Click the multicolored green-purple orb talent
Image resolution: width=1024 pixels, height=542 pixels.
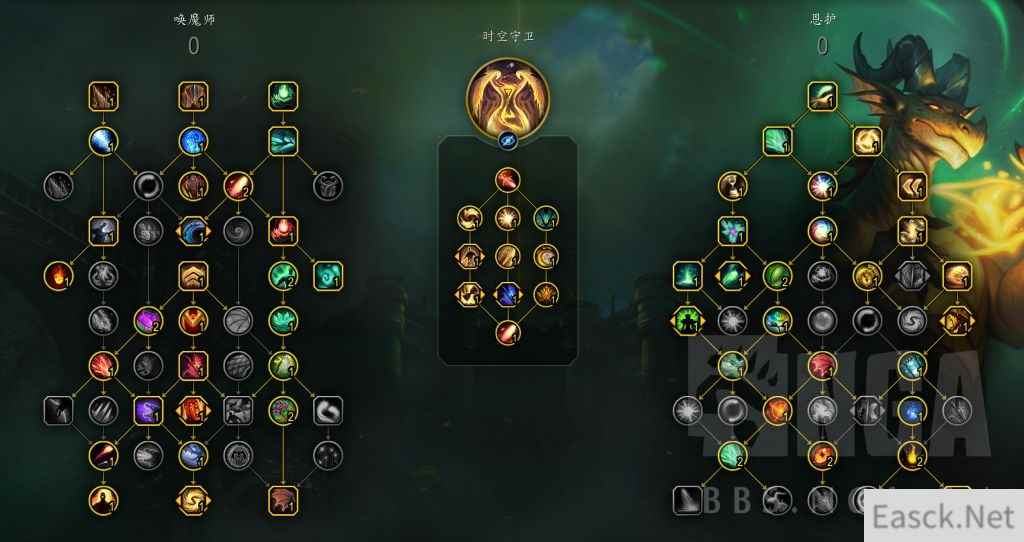tap(283, 411)
